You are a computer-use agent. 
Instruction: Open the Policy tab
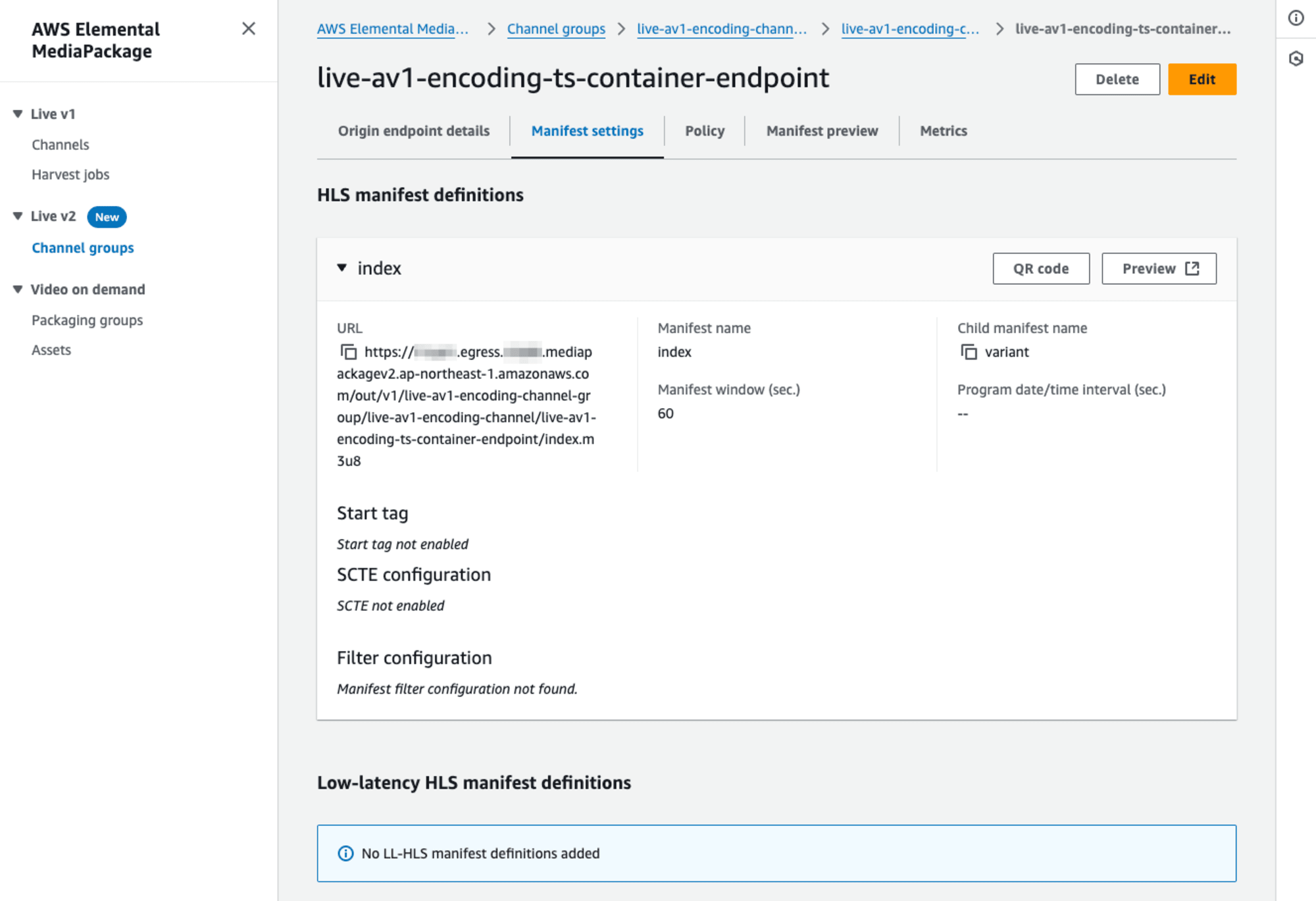click(x=705, y=131)
